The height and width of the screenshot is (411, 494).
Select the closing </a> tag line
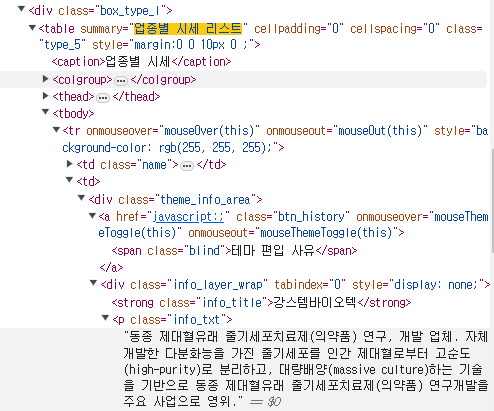click(111, 267)
